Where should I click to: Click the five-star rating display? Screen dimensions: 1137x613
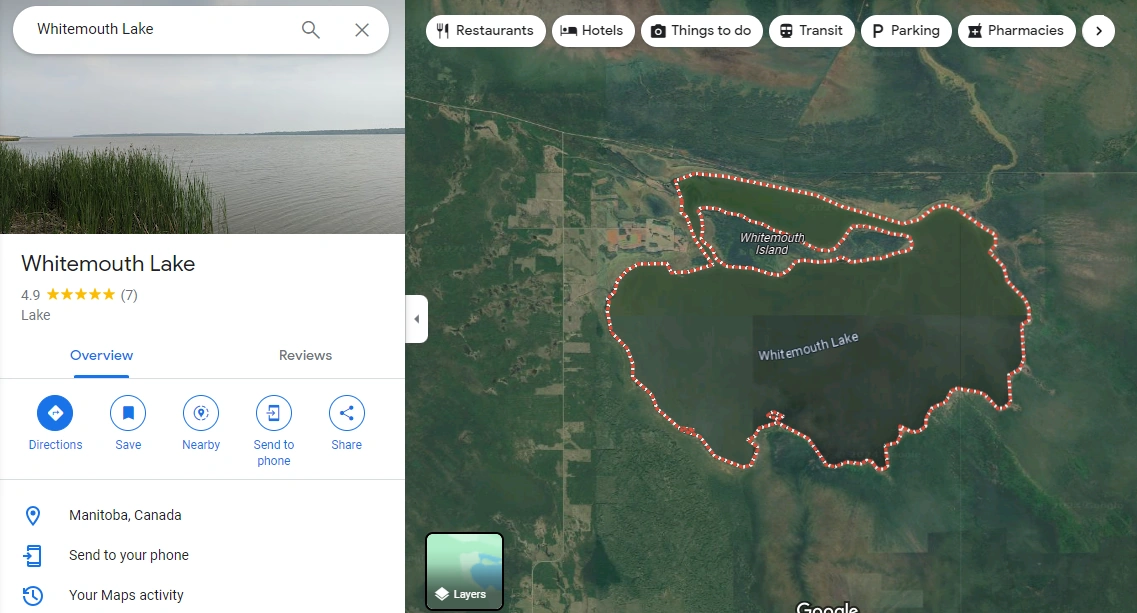point(80,294)
